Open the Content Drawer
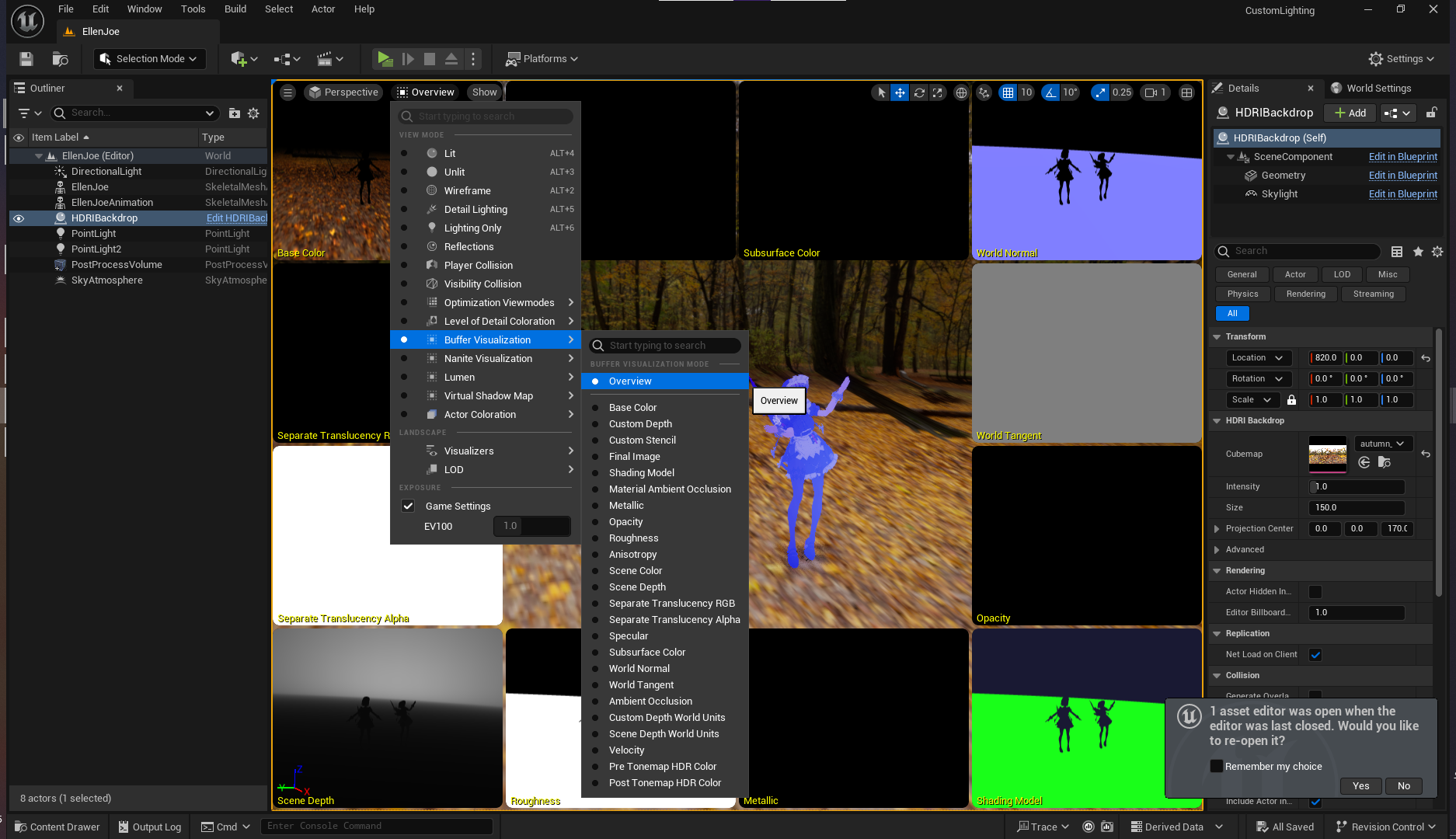This screenshot has height=839, width=1456. [x=57, y=827]
